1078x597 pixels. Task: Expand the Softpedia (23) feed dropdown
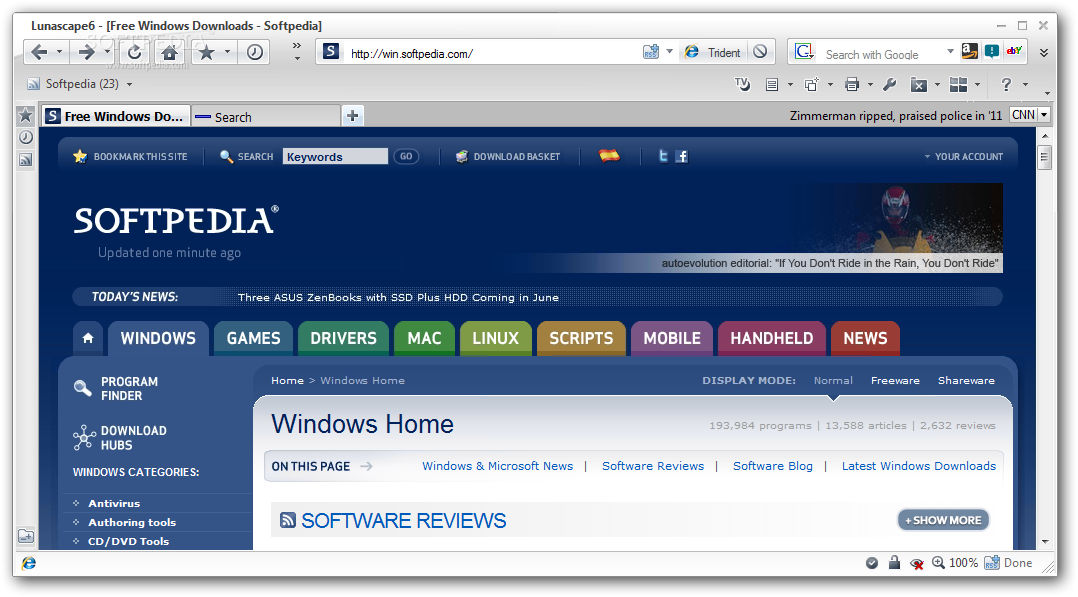(129, 85)
